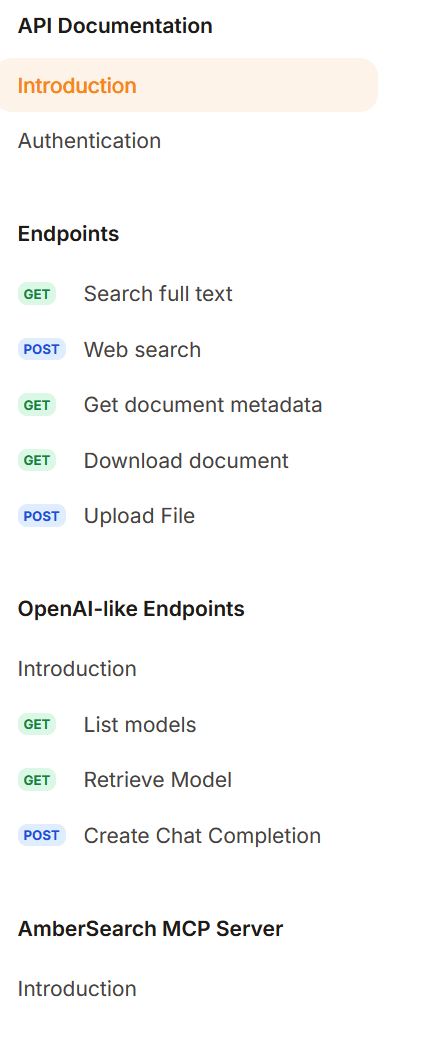Open Introduction under AmberSearch MCP Server
432x1039 pixels.
click(77, 989)
